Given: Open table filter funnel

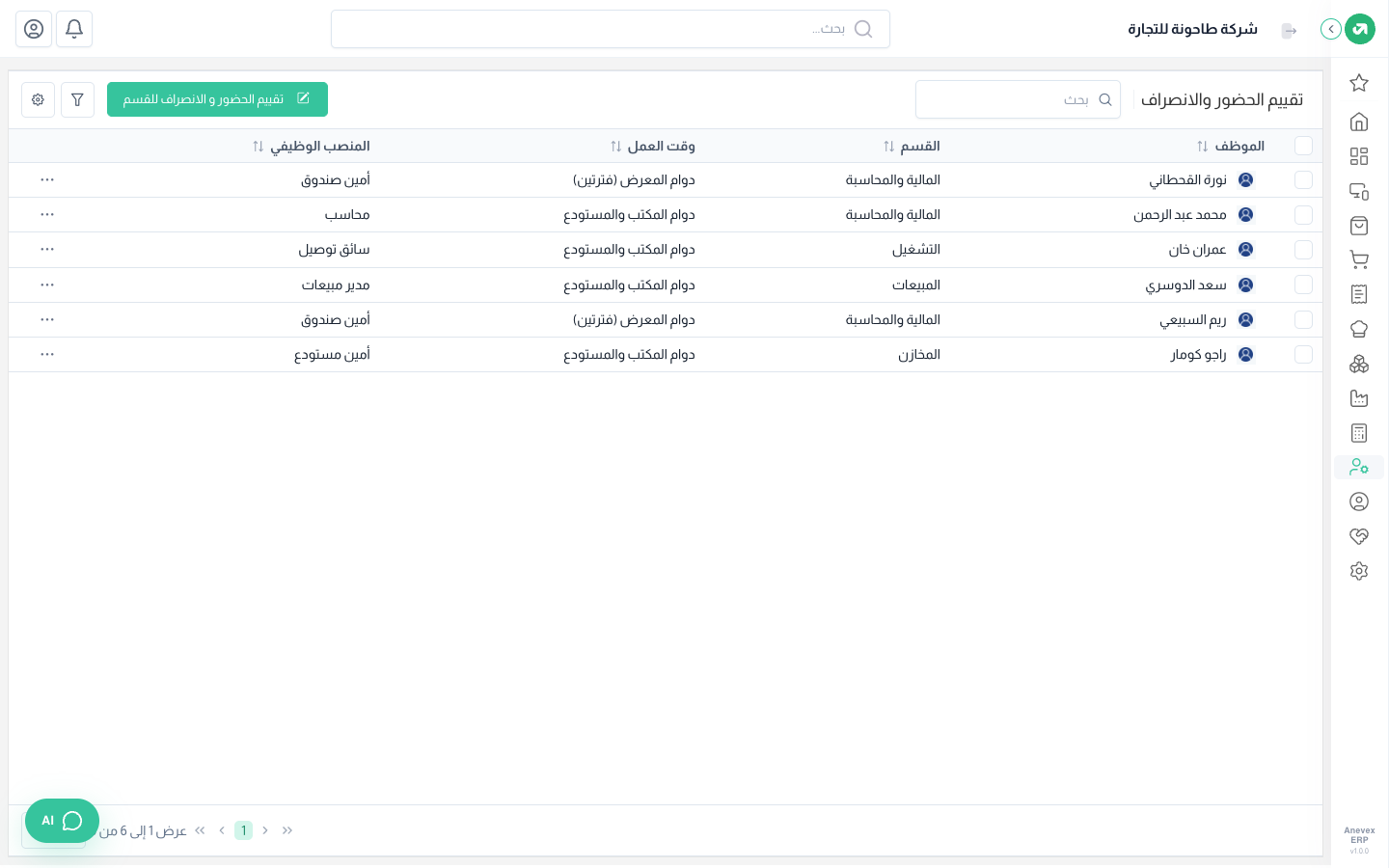Looking at the screenshot, I should point(77,99).
